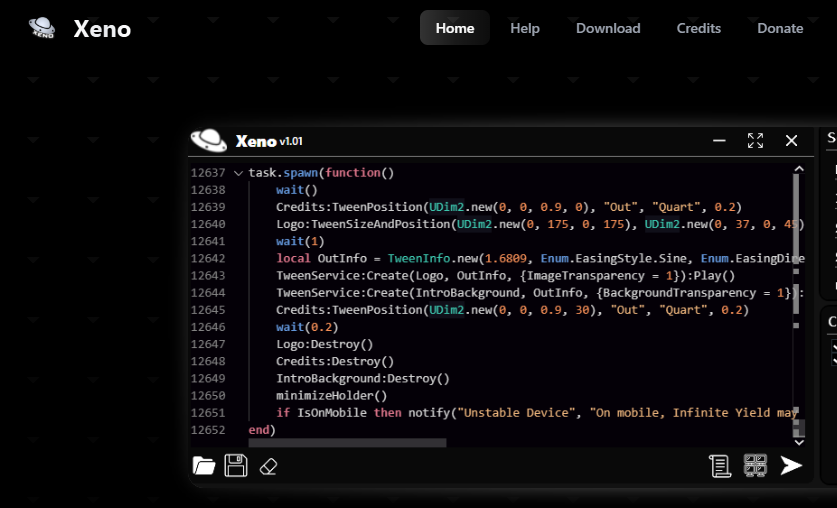This screenshot has width=837, height=508.
Task: Click the editor's vertical scrollbar thumb
Action: [x=796, y=244]
